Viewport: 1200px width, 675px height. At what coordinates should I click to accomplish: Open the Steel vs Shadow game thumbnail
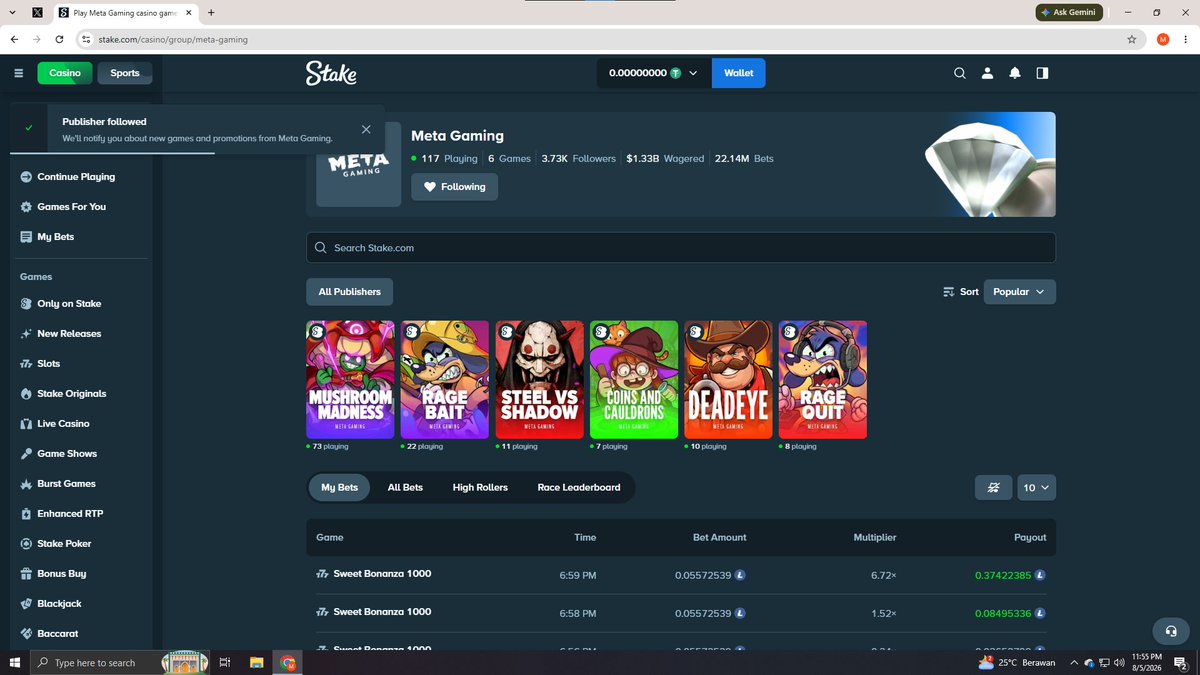[539, 380]
